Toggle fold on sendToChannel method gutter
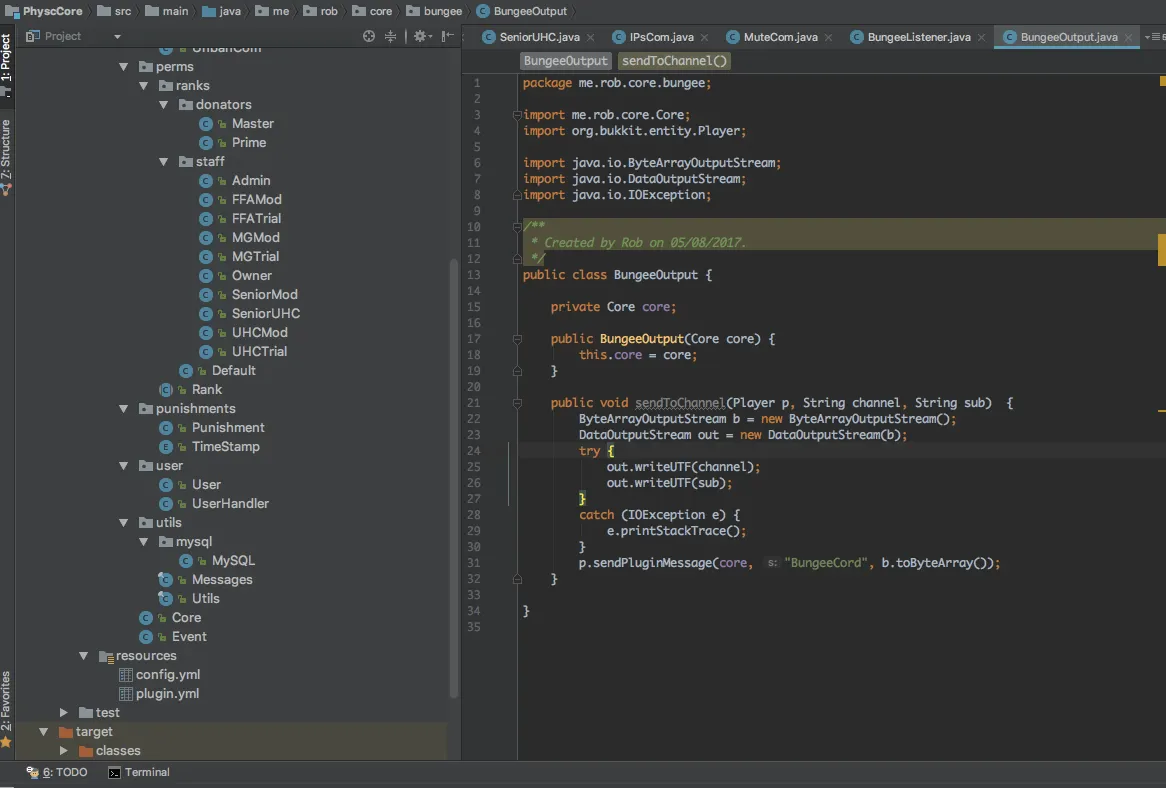Screen dimensions: 1166x788 pyautogui.click(x=517, y=403)
